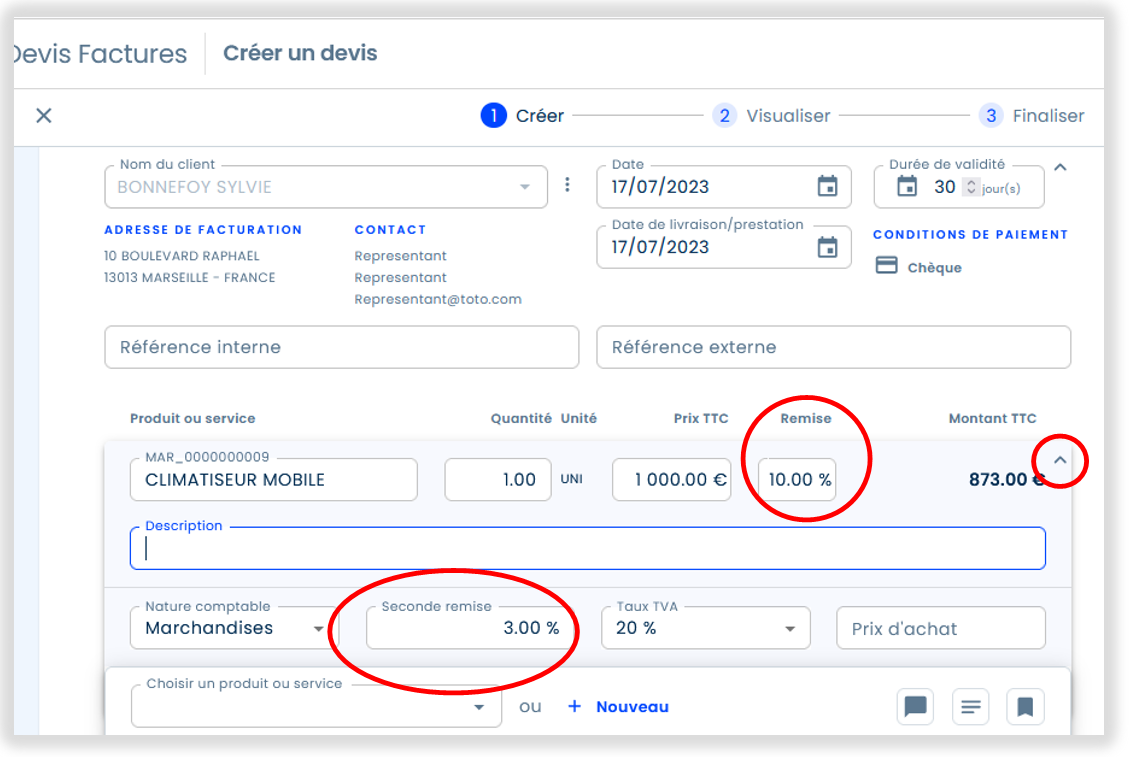This screenshot has height=757, width=1129.
Task: Close the quote creation with the X
Action: pos(43,115)
